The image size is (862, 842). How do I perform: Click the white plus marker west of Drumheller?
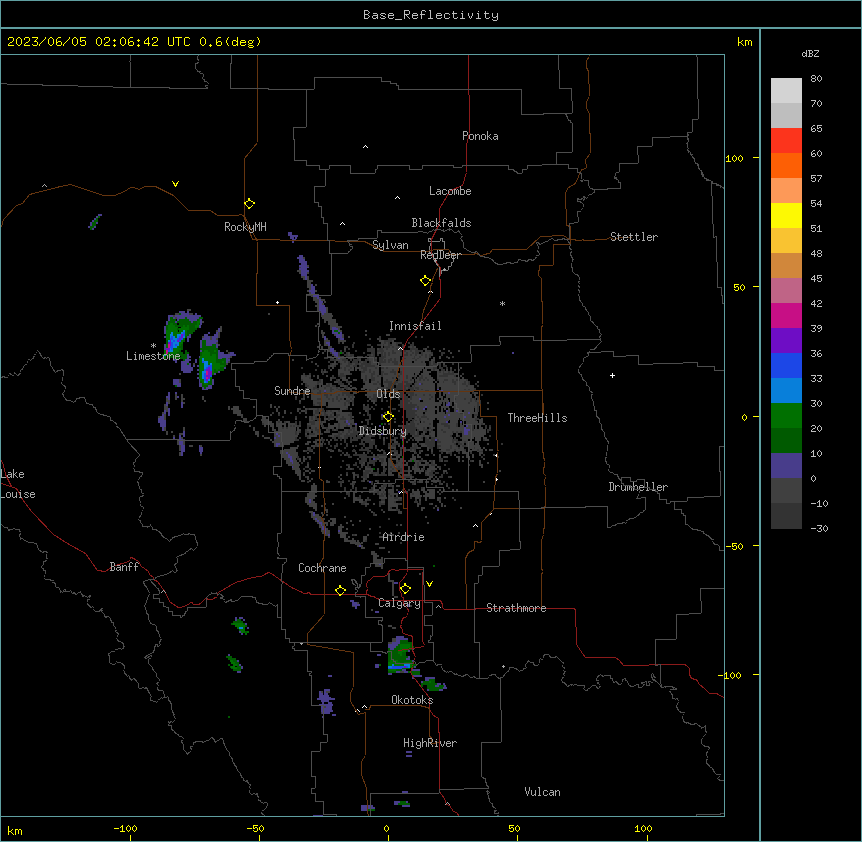click(x=612, y=375)
